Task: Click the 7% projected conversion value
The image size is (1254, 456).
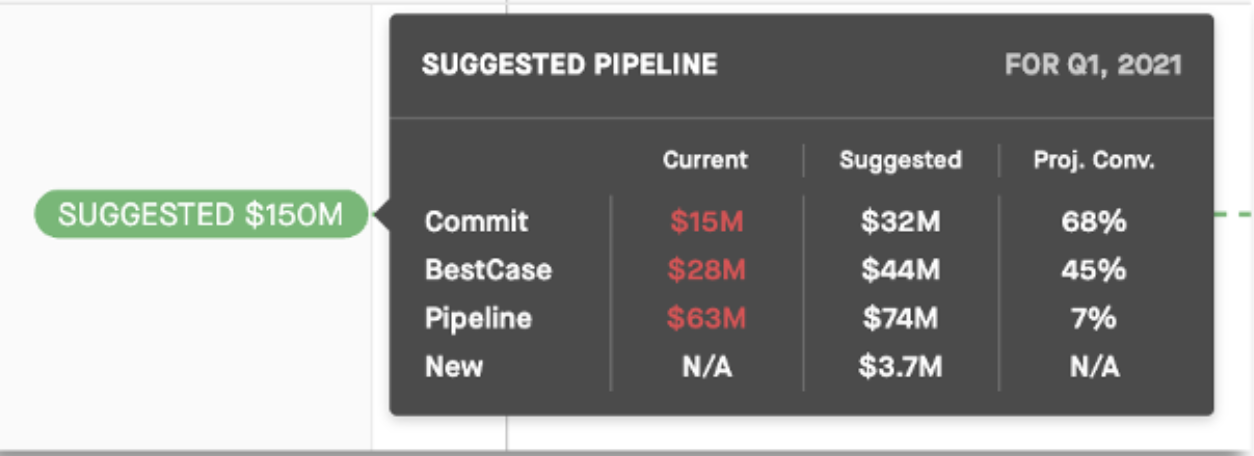Action: (x=1094, y=319)
